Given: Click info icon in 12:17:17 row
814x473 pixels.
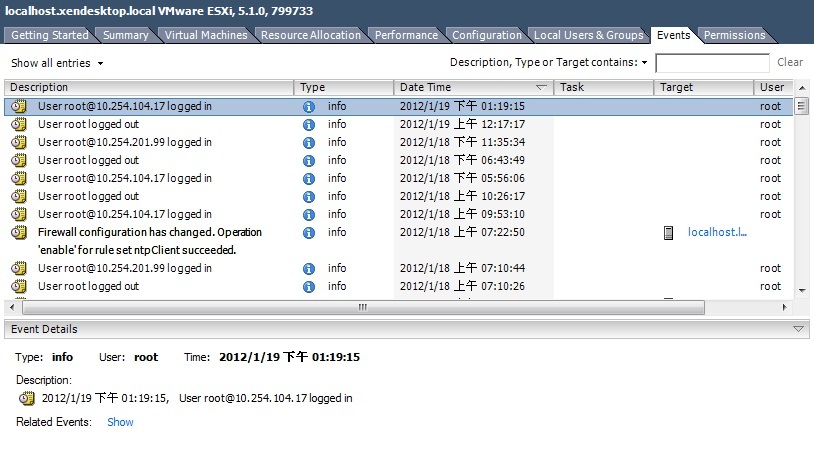Looking at the screenshot, I should 309,125.
